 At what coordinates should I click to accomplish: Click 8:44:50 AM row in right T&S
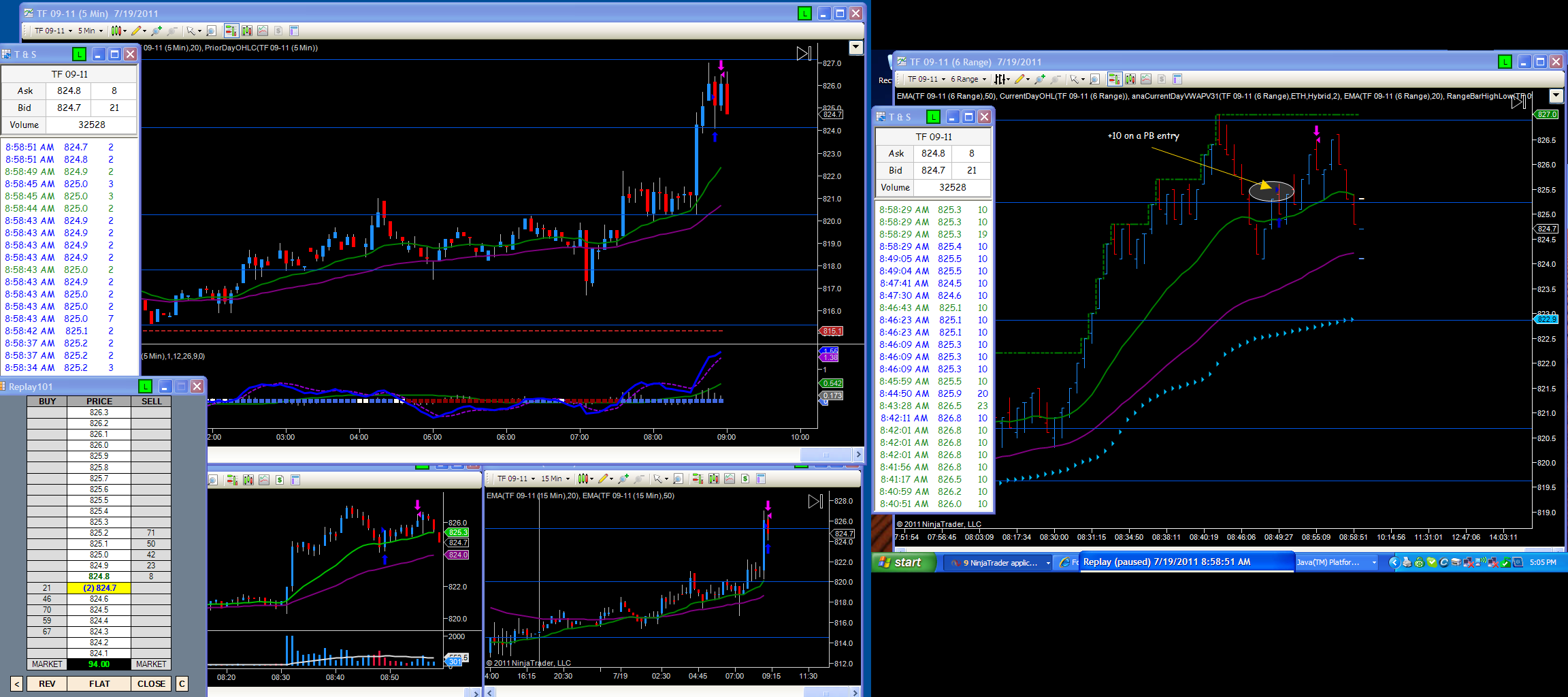[x=933, y=393]
